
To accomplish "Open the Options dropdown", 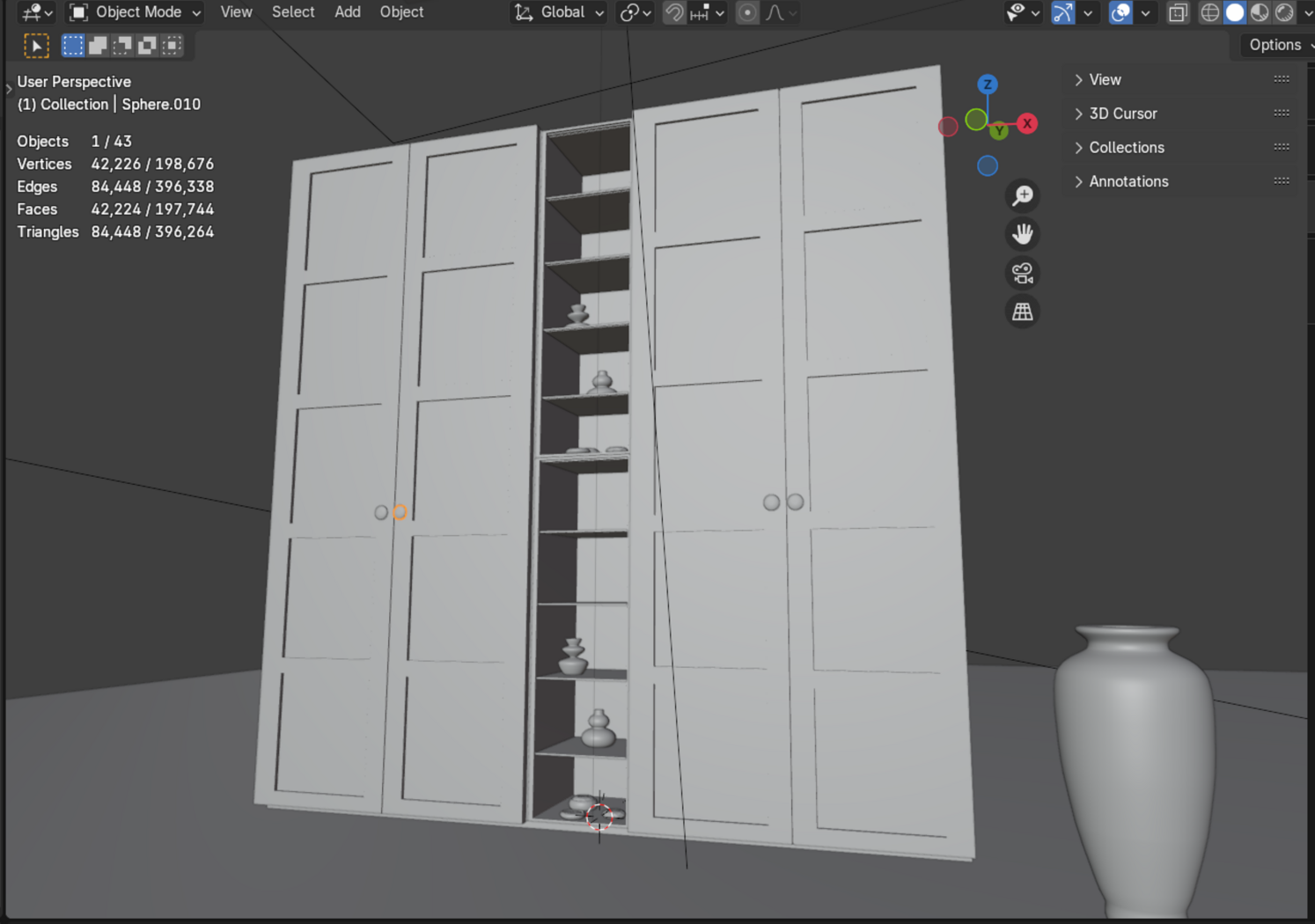I will point(1278,45).
